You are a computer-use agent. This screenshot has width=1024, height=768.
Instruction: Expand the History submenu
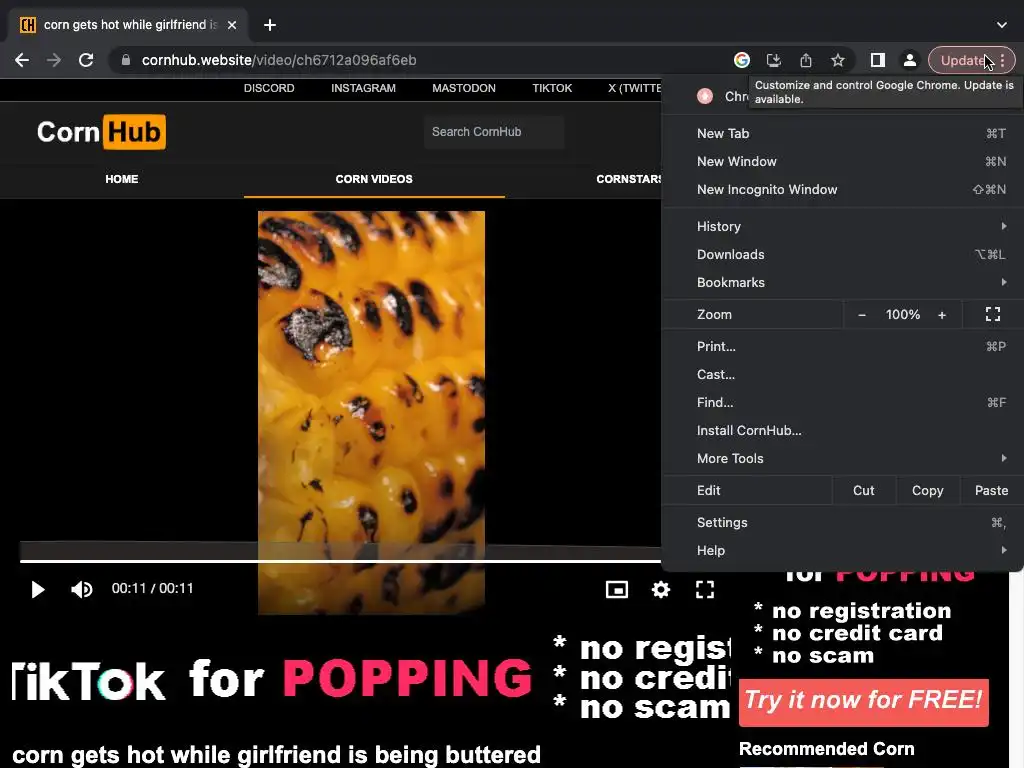tap(842, 226)
